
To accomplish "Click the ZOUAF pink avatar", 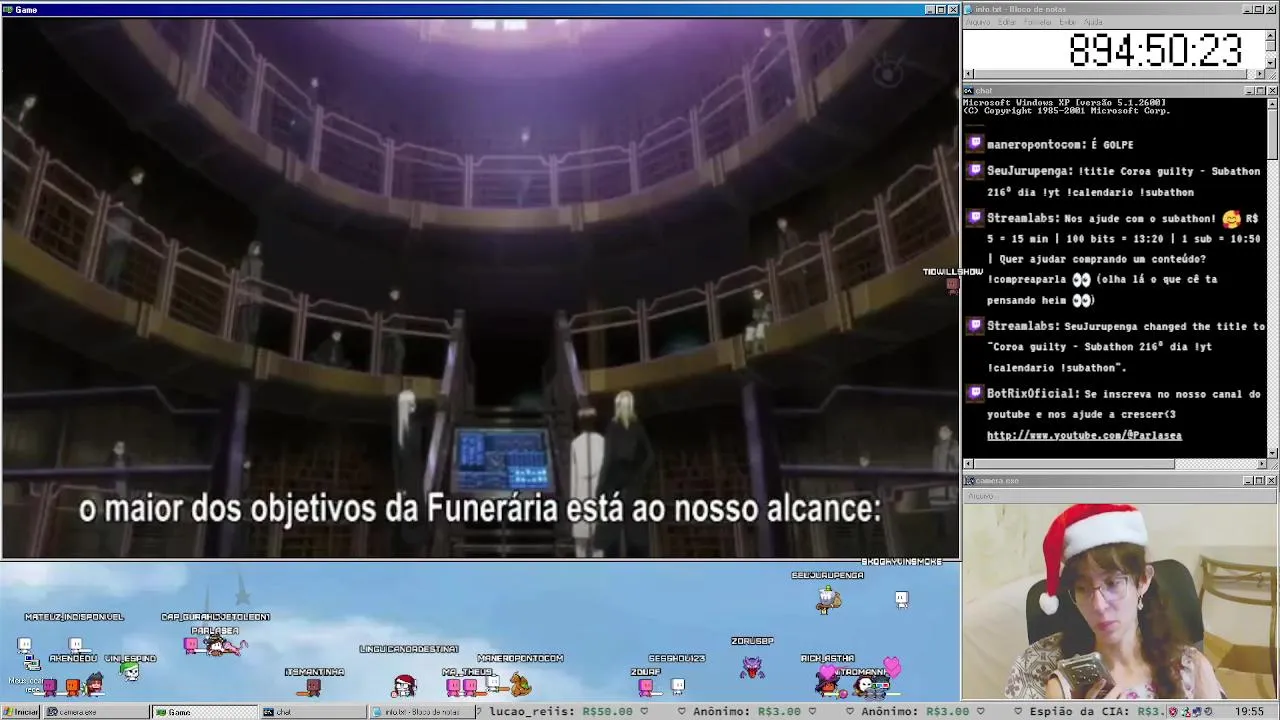I will click(x=646, y=686).
